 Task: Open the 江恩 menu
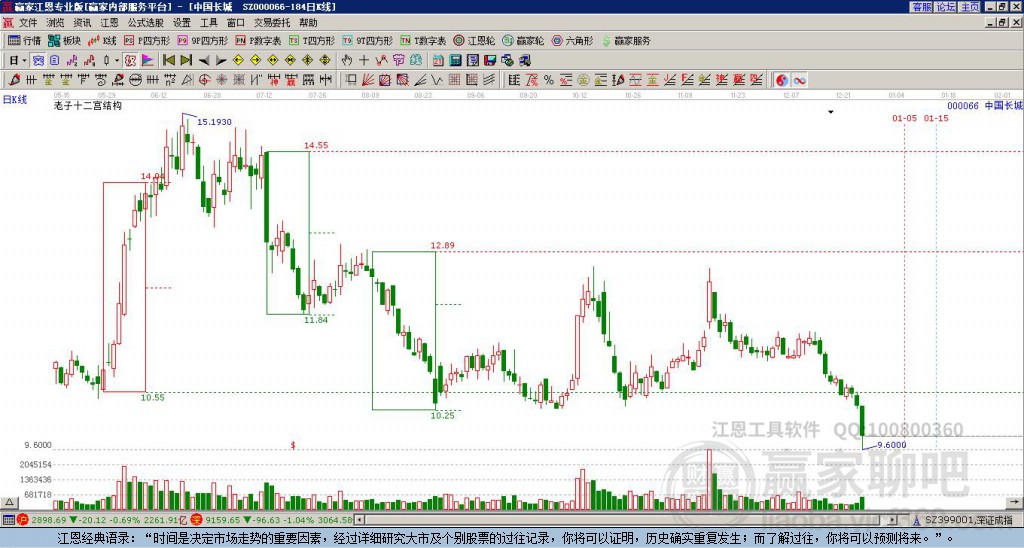pos(109,23)
